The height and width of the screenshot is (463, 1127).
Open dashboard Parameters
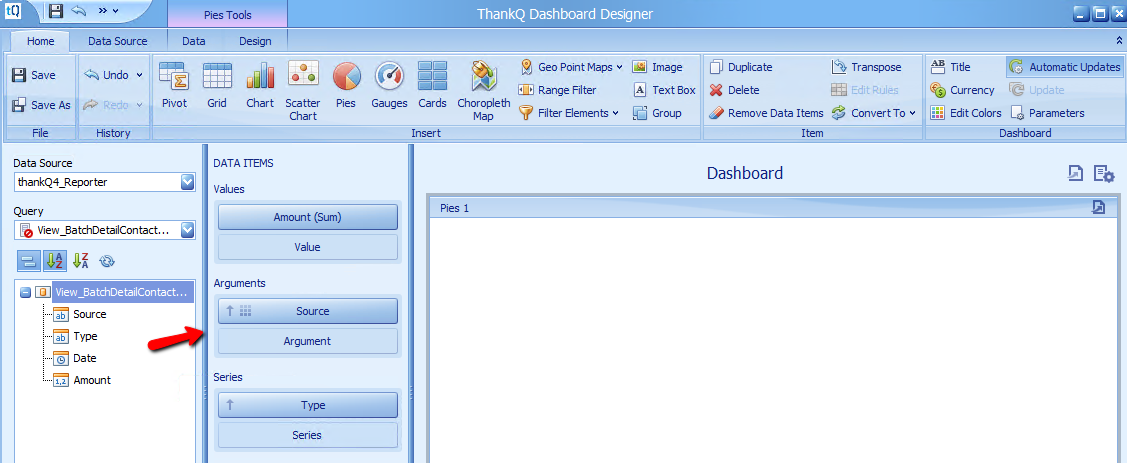click(1047, 113)
